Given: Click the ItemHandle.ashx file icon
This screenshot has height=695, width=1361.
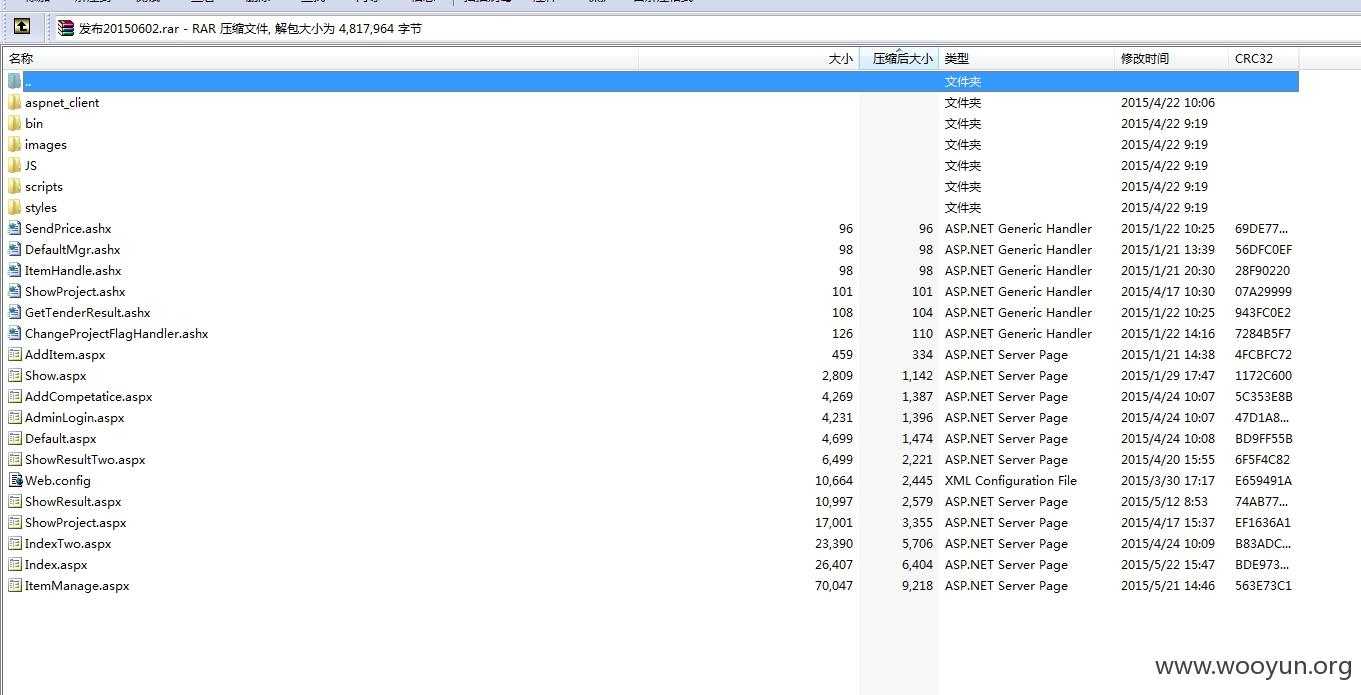Looking at the screenshot, I should point(14,270).
